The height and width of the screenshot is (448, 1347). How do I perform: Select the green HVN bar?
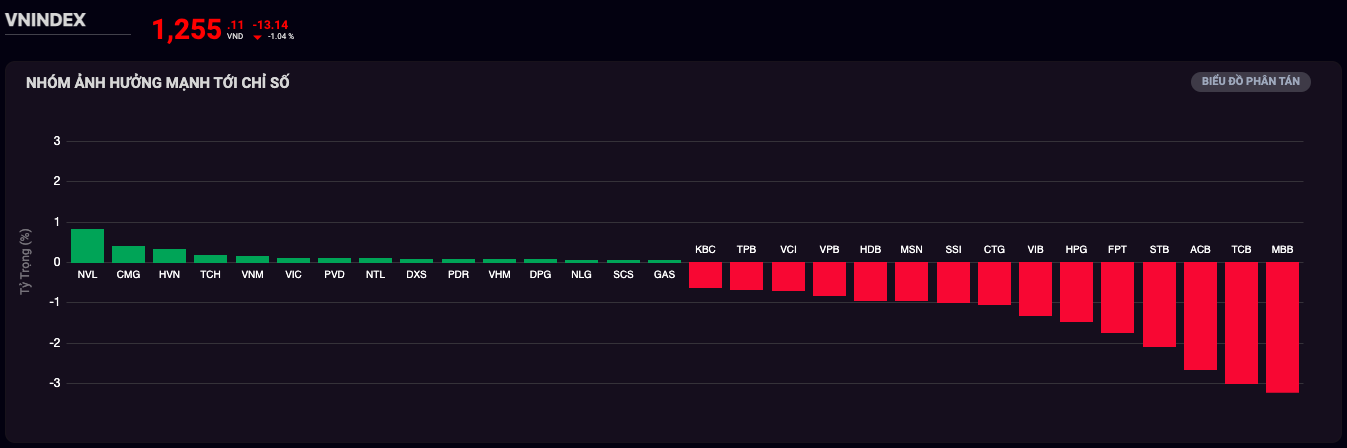coord(169,256)
